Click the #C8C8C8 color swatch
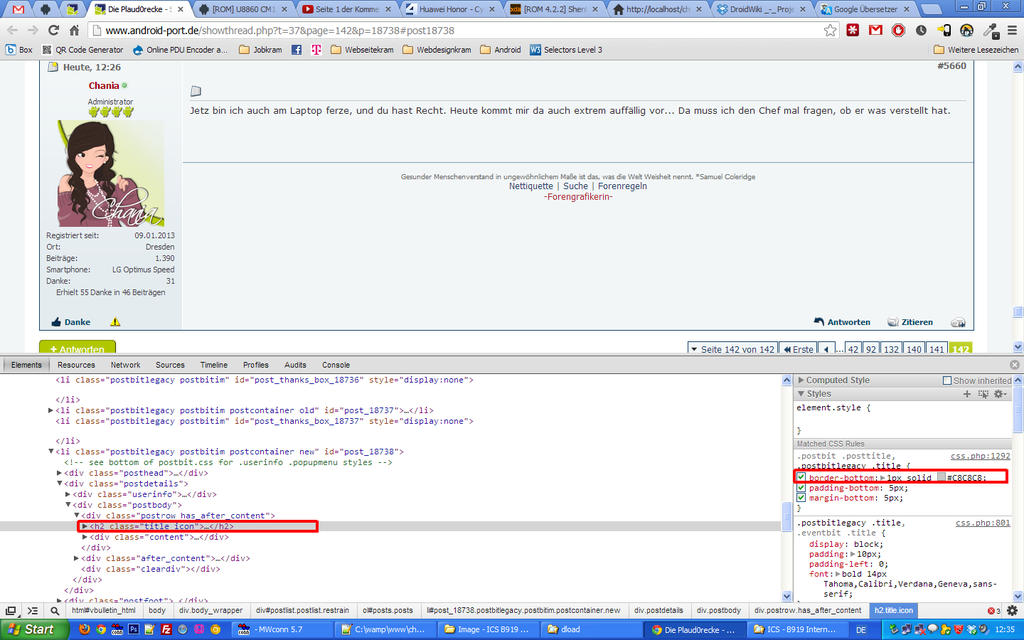 pos(940,478)
